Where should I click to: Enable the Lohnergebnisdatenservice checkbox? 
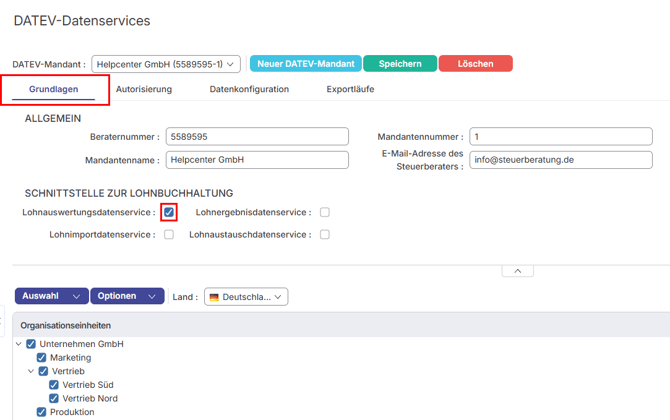coord(325,212)
